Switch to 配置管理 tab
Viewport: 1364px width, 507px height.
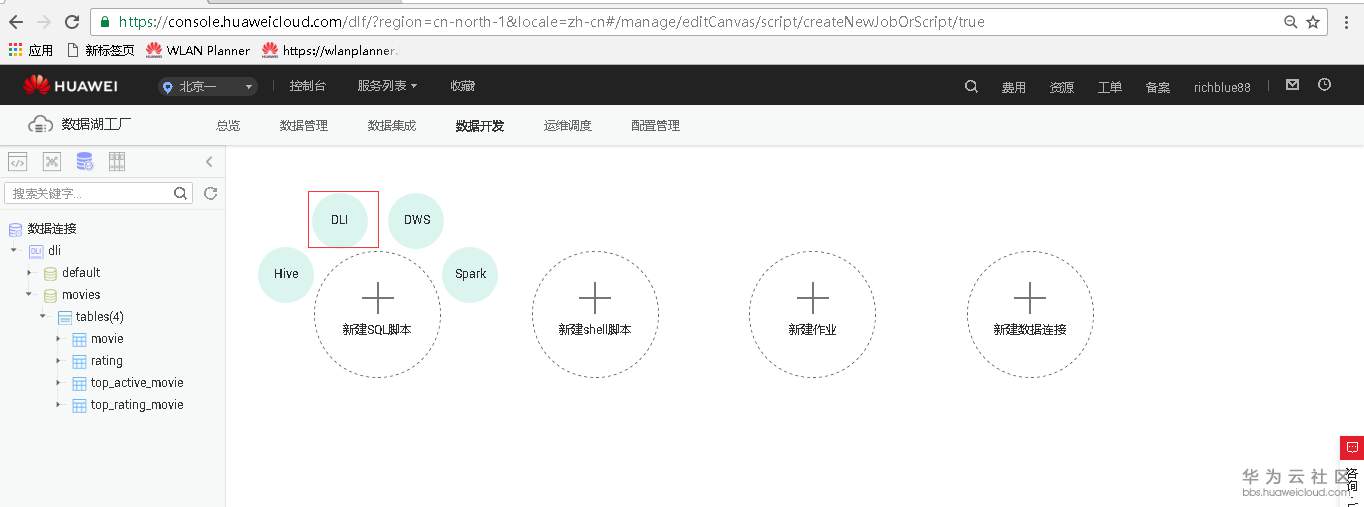(656, 126)
